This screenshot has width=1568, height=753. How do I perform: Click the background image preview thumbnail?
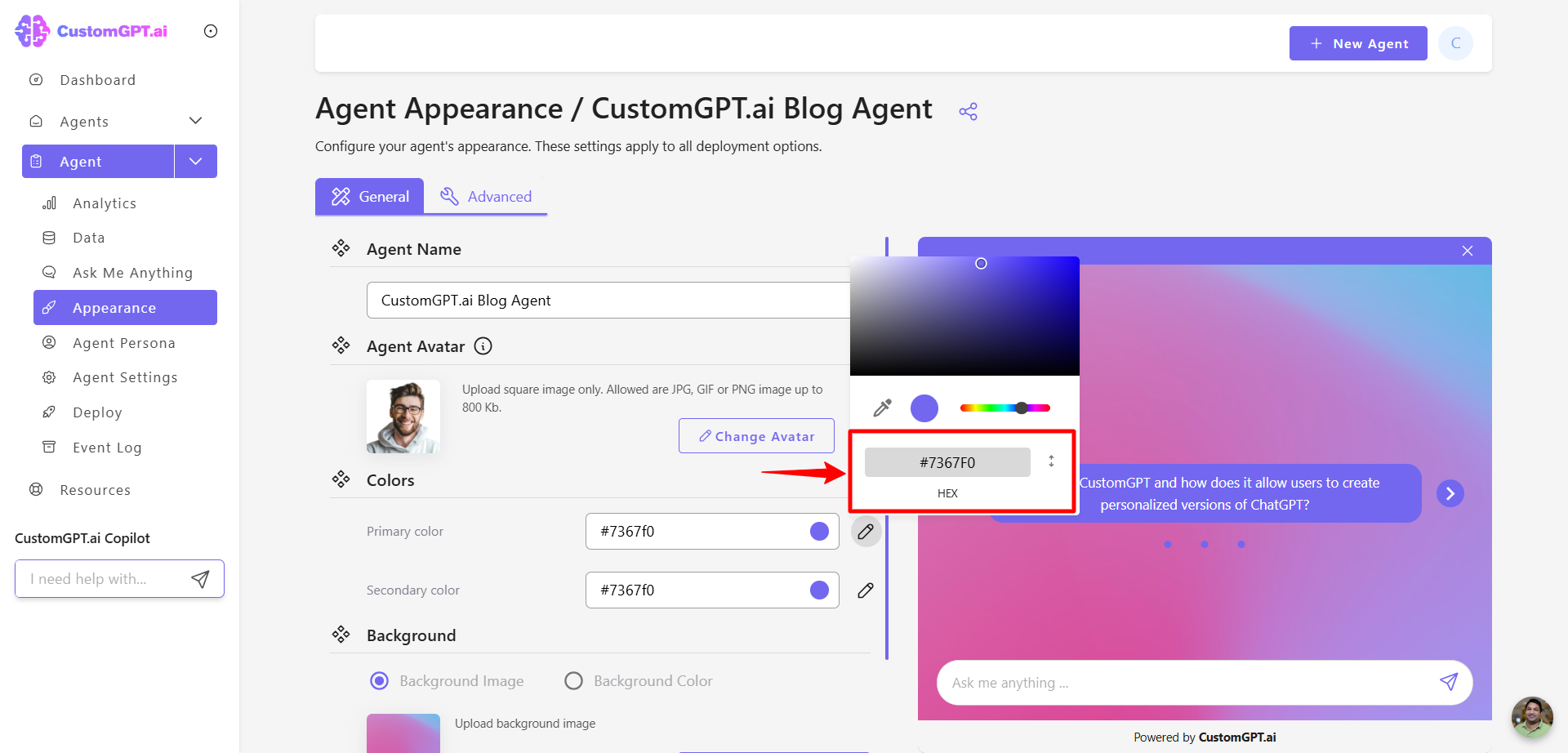coord(403,733)
